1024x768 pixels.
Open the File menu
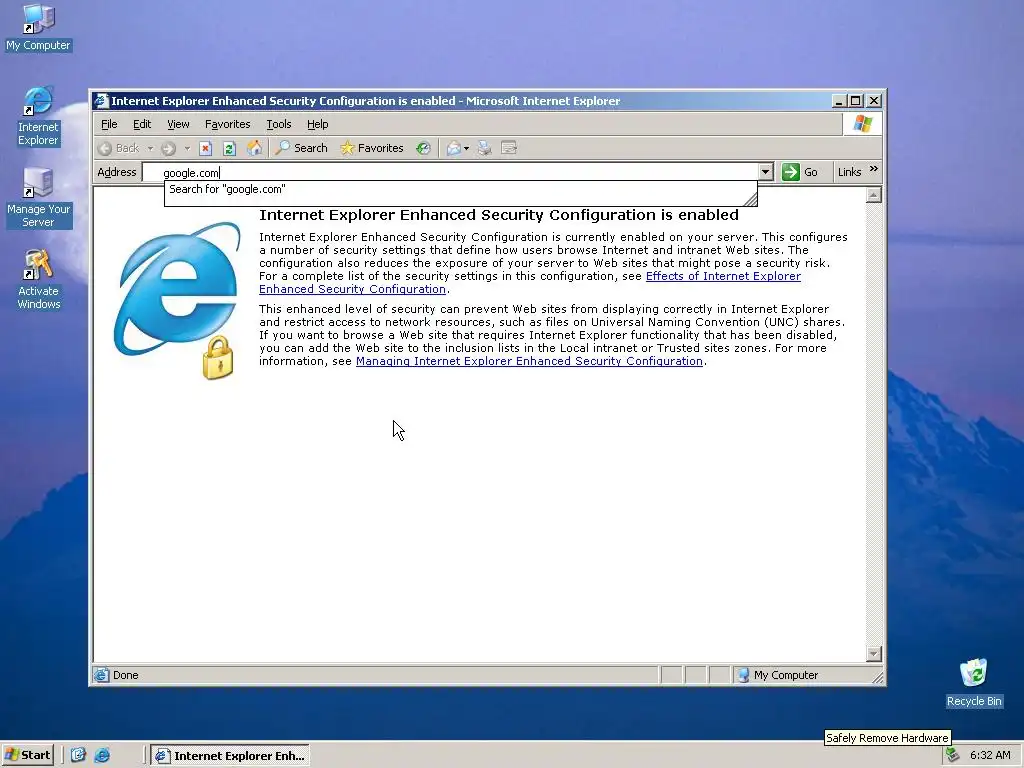coord(109,124)
